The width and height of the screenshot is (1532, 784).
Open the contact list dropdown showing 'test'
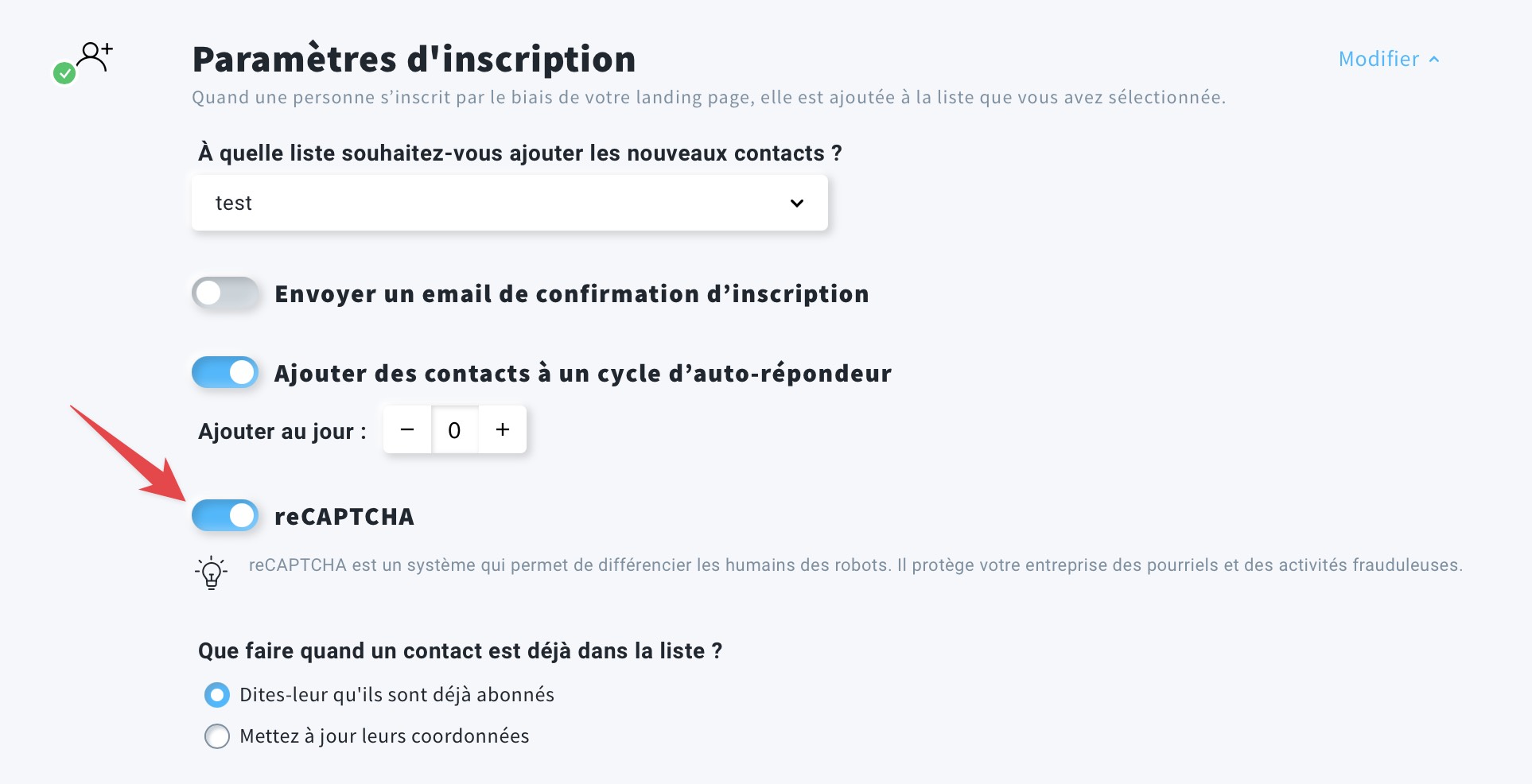pos(509,204)
